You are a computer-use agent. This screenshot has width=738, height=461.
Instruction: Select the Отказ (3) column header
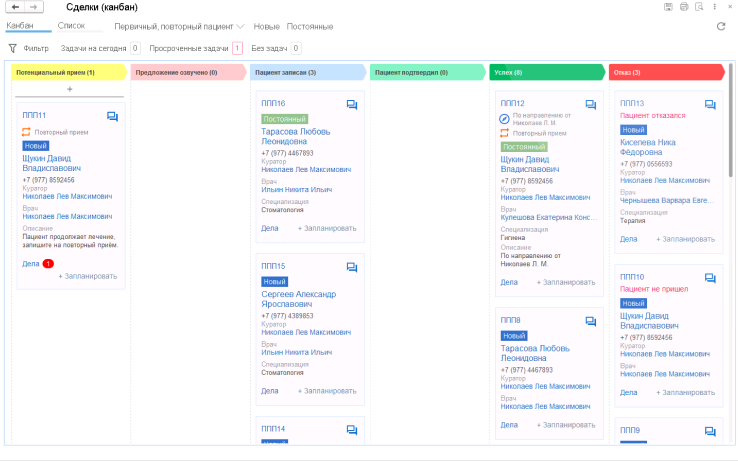coord(666,73)
